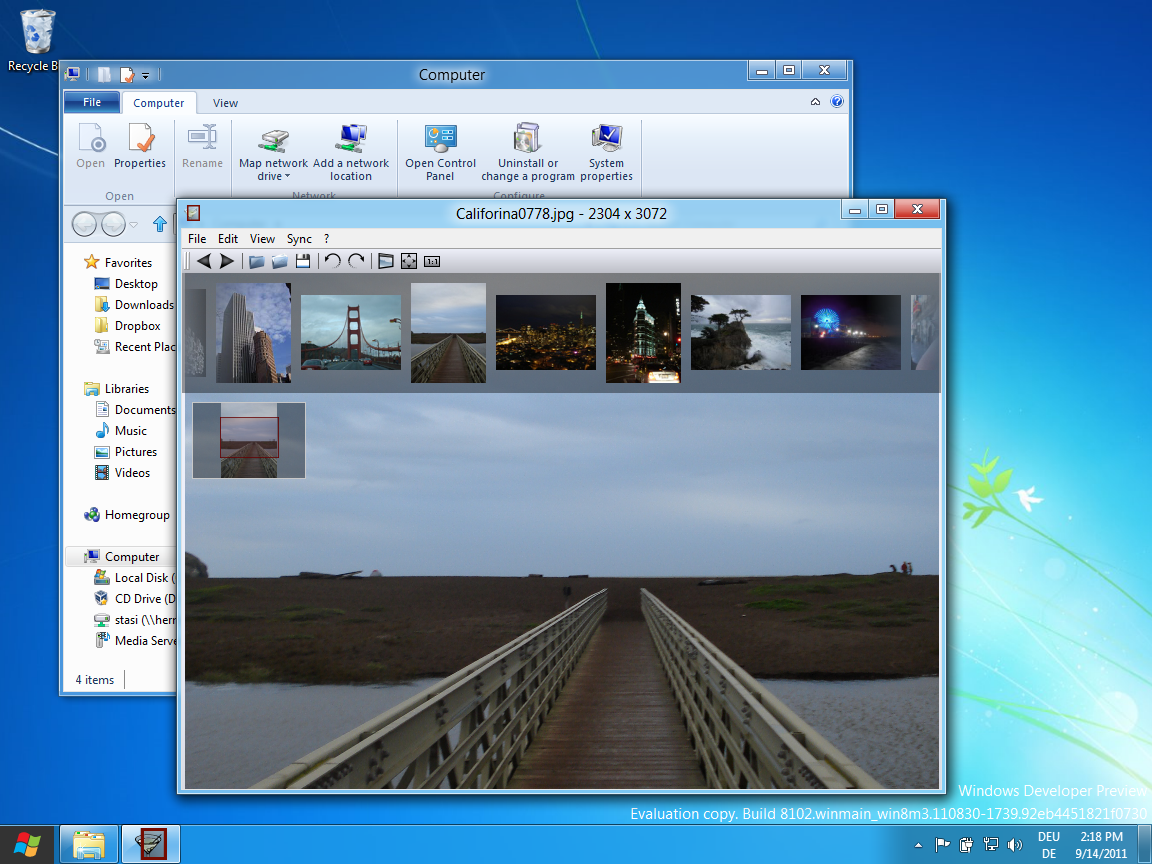Advance to next image with right arrow
The width and height of the screenshot is (1152, 864).
coord(227,261)
